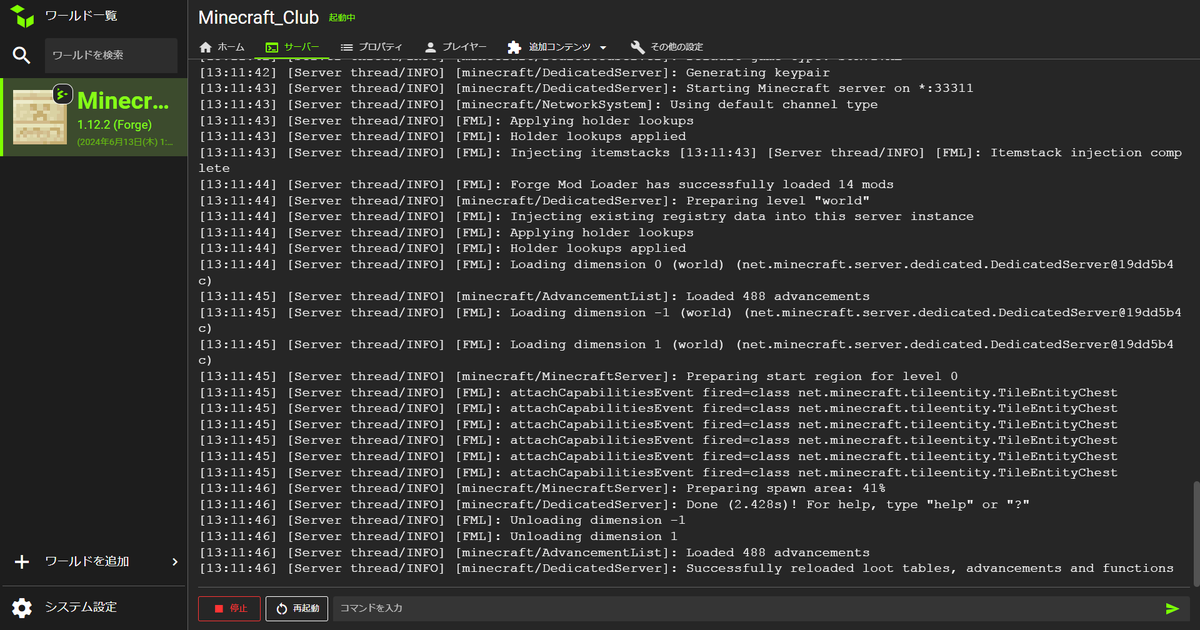Expand the ワールドを追加 chevron arrow
1200x630 pixels.
pos(175,562)
